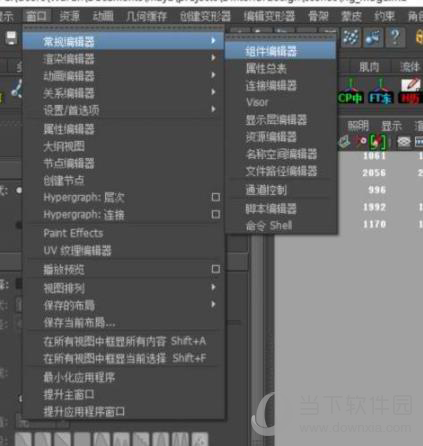The width and height of the screenshot is (423, 446).
Task: Open the 资源 menu in menu bar
Action: [x=69, y=16]
